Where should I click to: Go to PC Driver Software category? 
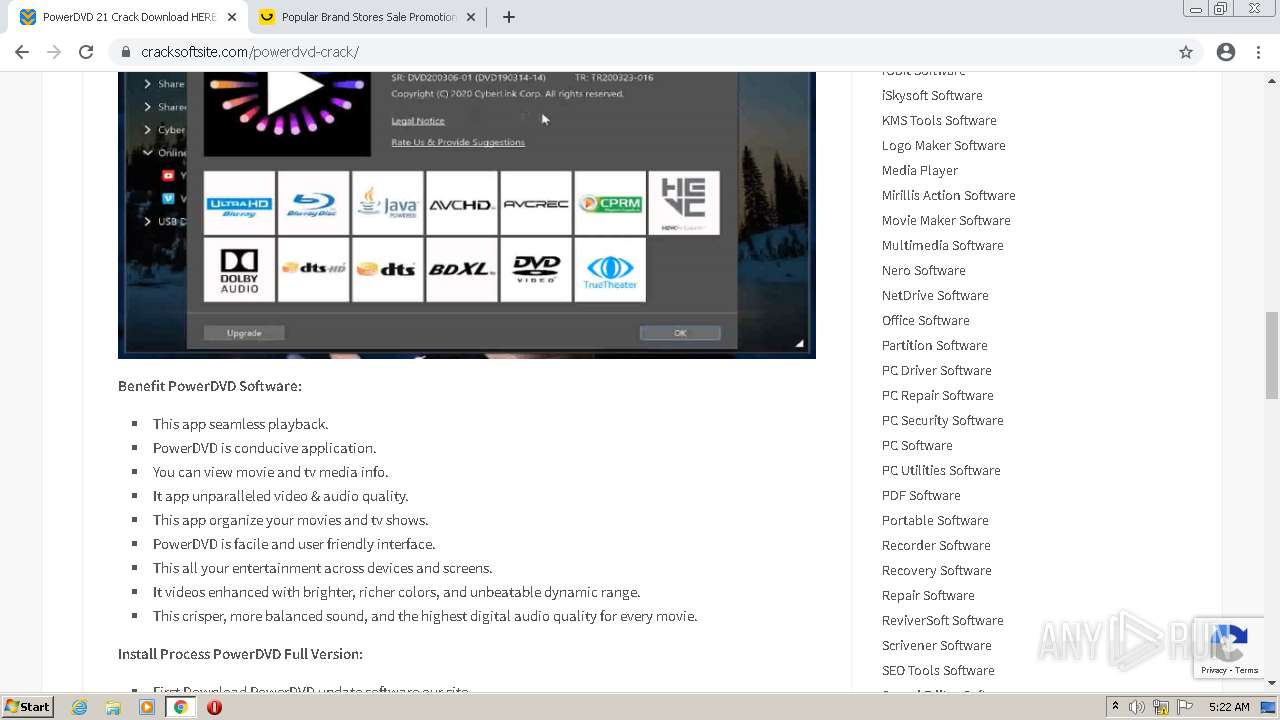coord(937,370)
